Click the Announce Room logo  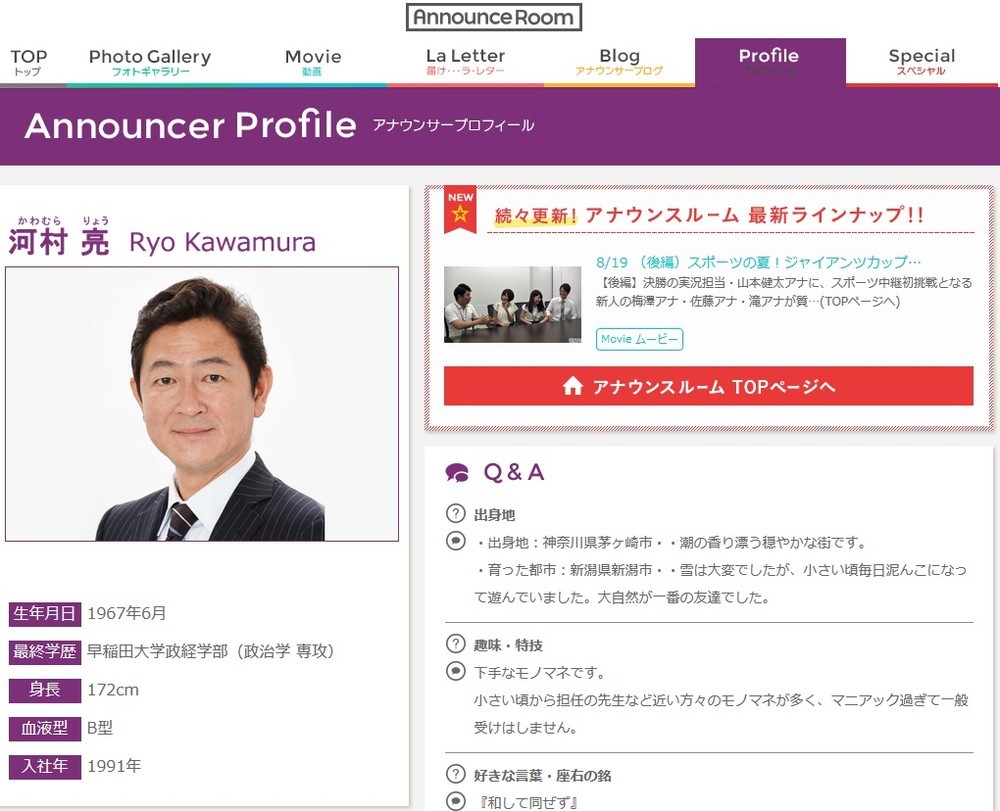click(x=494, y=17)
